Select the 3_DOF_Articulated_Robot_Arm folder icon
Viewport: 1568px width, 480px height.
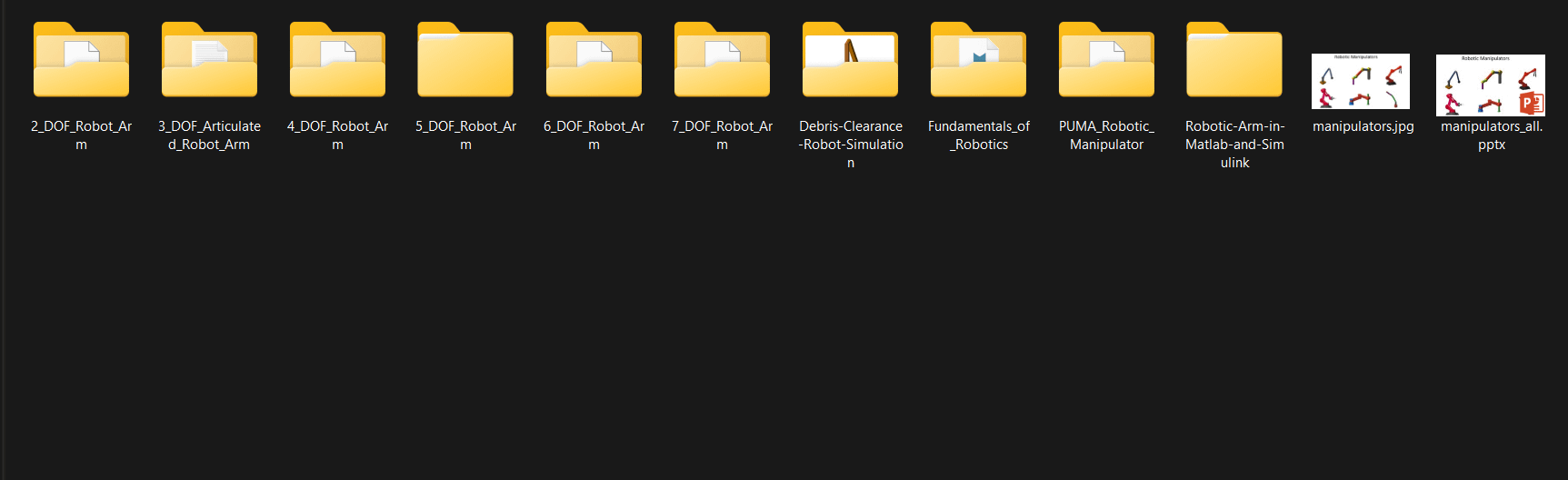click(209, 61)
